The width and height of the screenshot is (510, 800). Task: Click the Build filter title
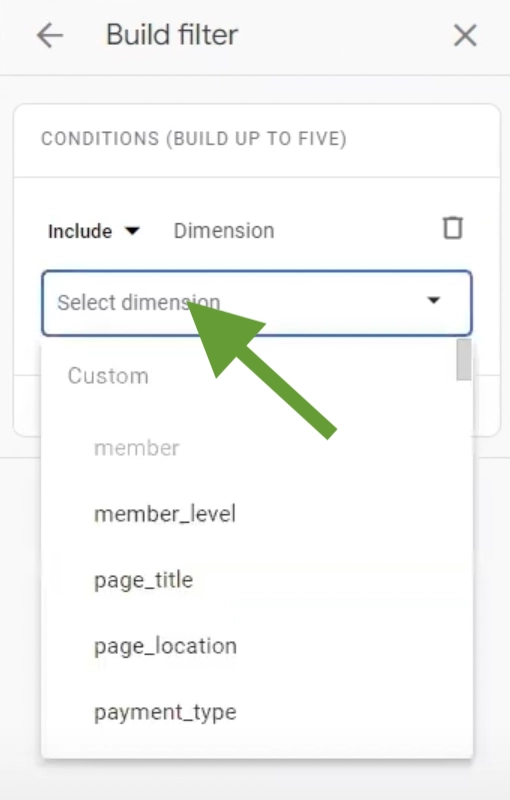172,35
